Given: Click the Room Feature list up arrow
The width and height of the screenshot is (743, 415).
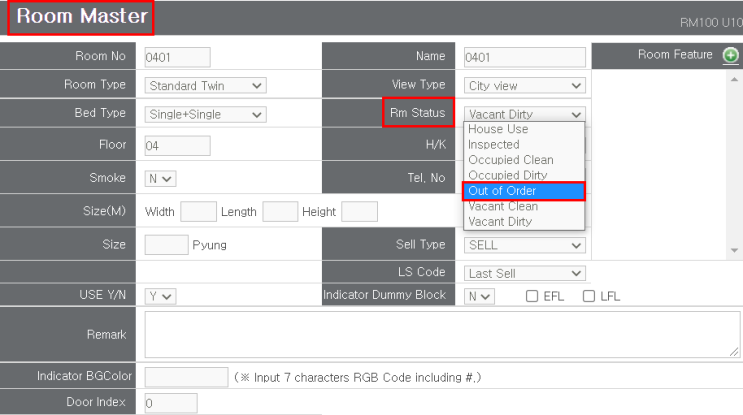Looking at the screenshot, I should 734,80.
